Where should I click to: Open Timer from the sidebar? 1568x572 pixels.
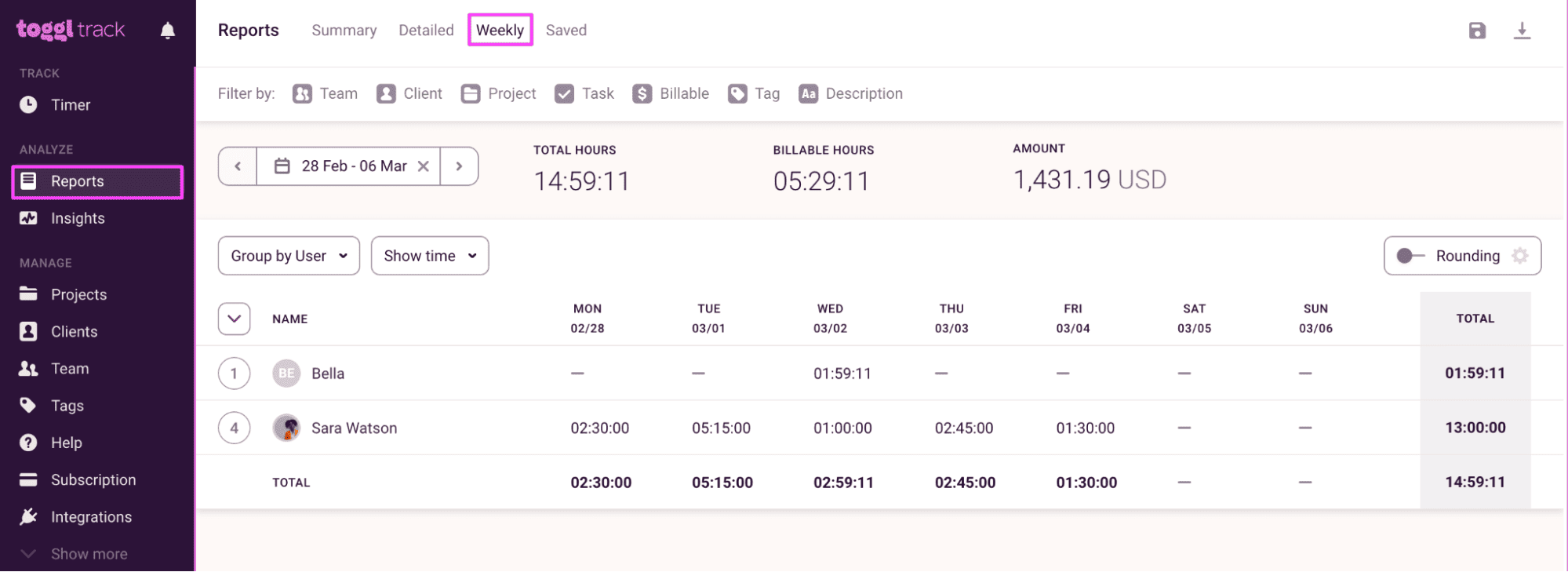point(71,105)
